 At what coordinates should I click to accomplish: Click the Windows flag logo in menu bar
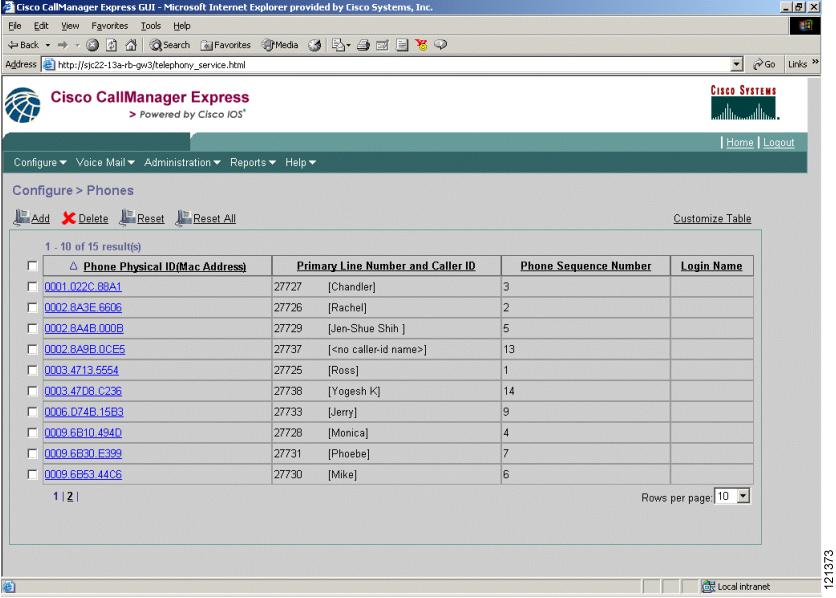pos(805,26)
